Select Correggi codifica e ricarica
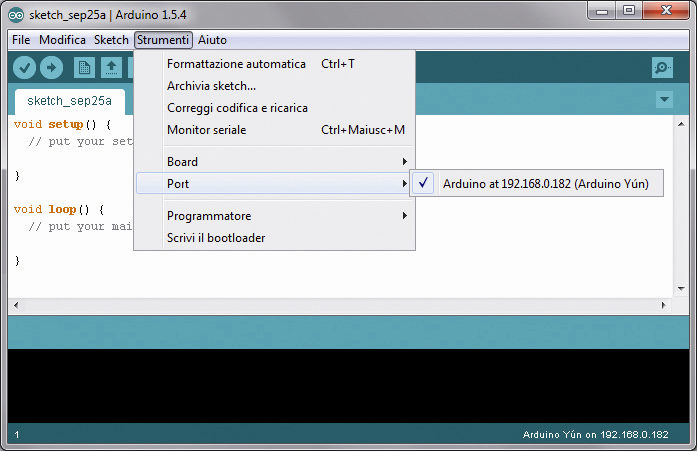 (237, 108)
